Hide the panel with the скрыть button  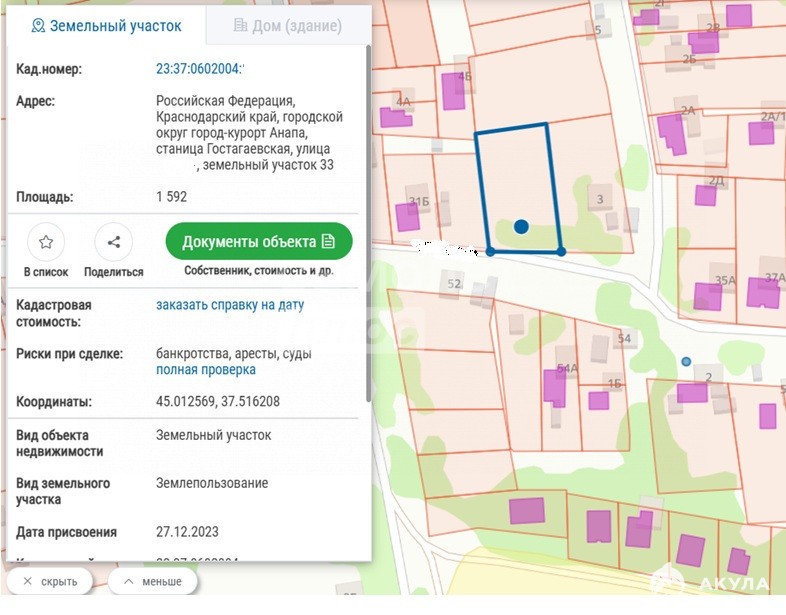click(49, 581)
